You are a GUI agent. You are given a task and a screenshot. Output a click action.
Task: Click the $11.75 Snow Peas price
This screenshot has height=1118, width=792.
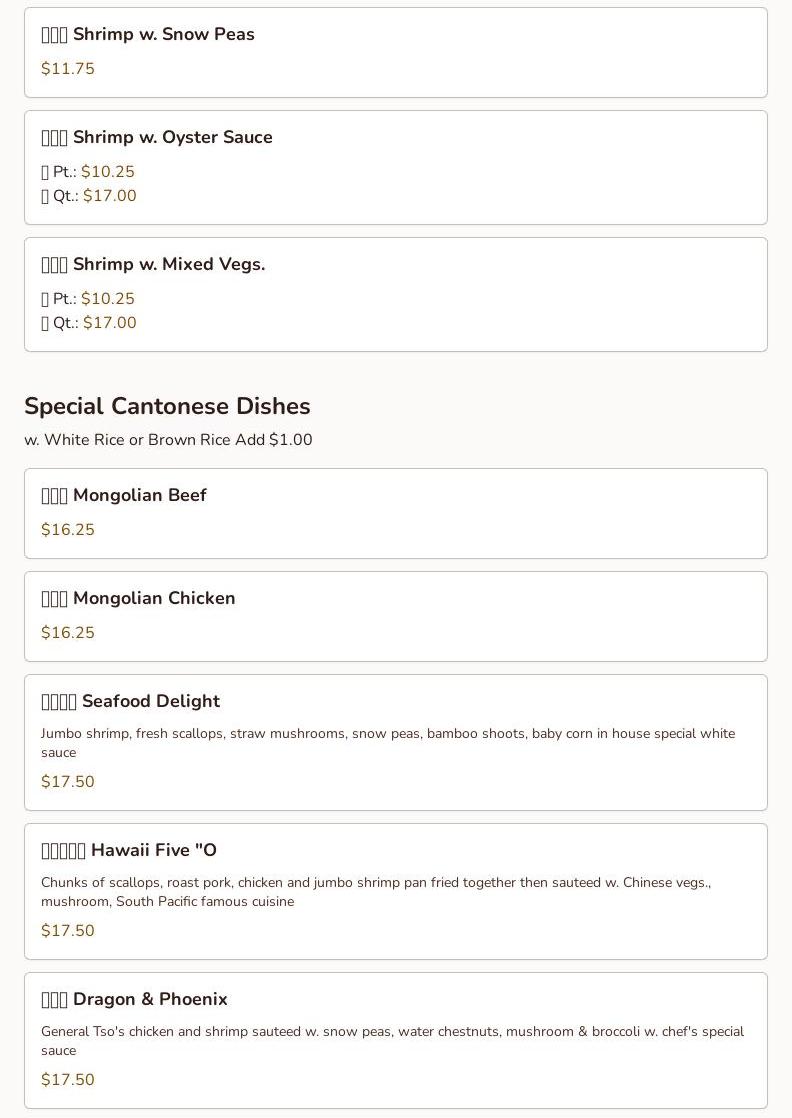pos(68,69)
